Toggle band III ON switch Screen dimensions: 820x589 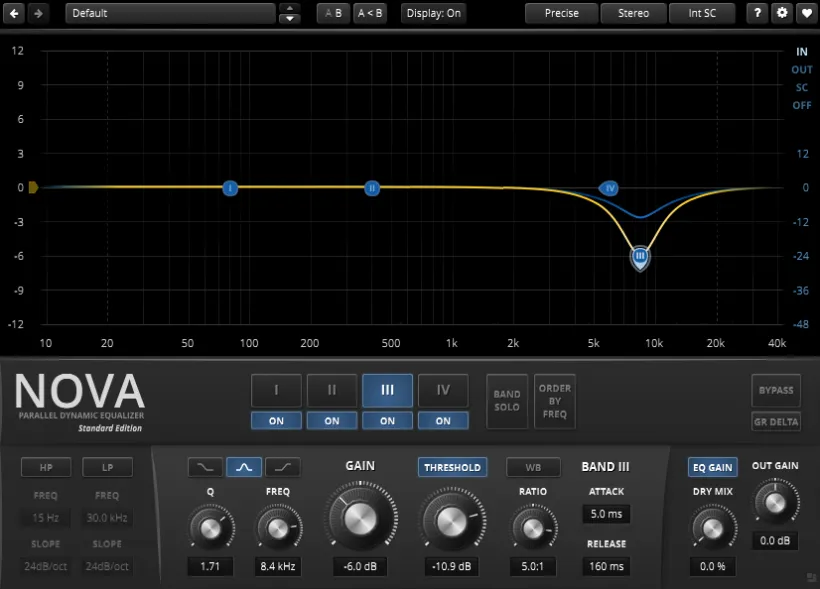click(388, 421)
